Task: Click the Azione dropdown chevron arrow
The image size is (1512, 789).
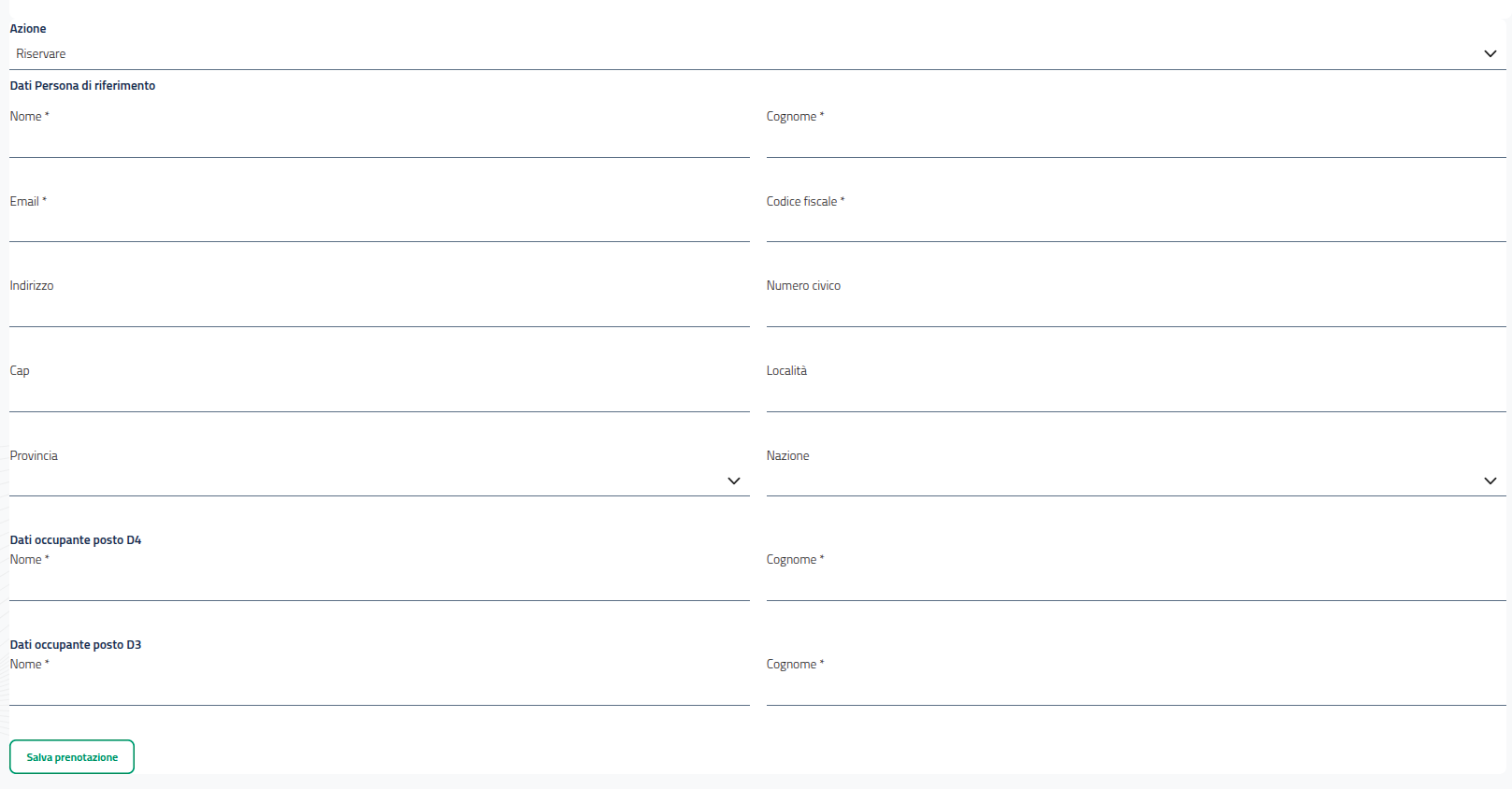Action: [x=1490, y=54]
